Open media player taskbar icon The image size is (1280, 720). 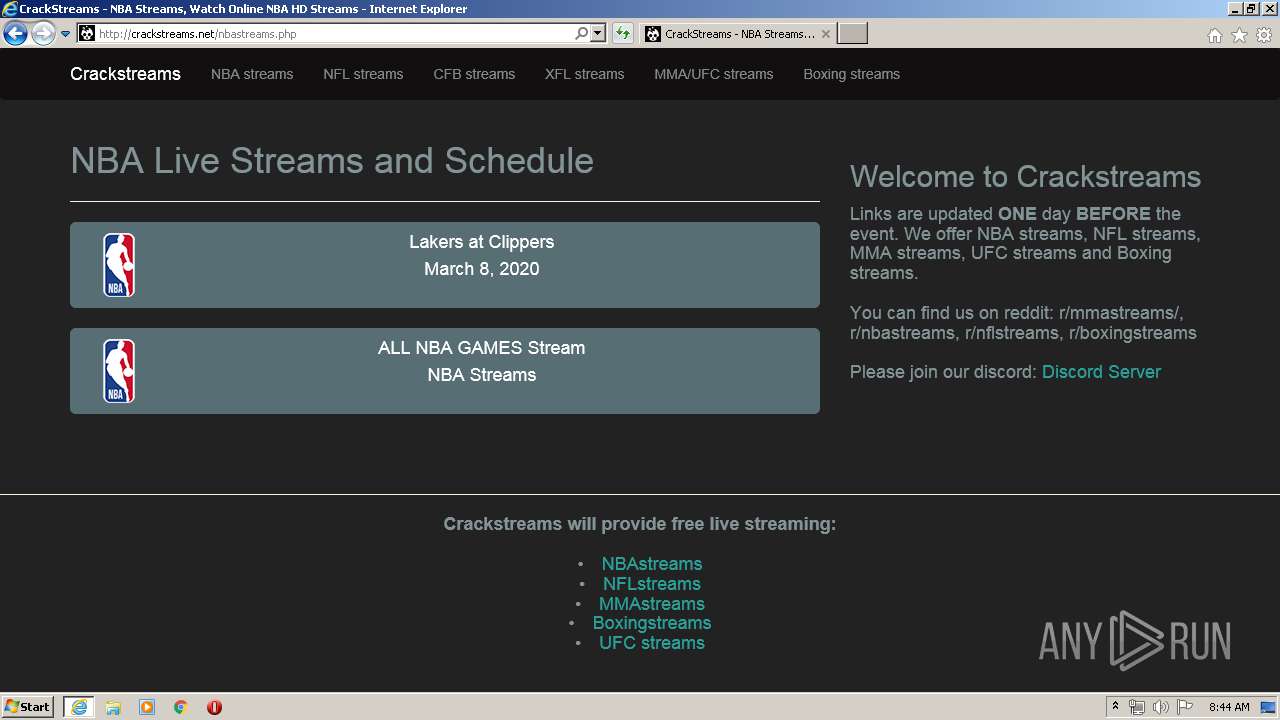147,707
